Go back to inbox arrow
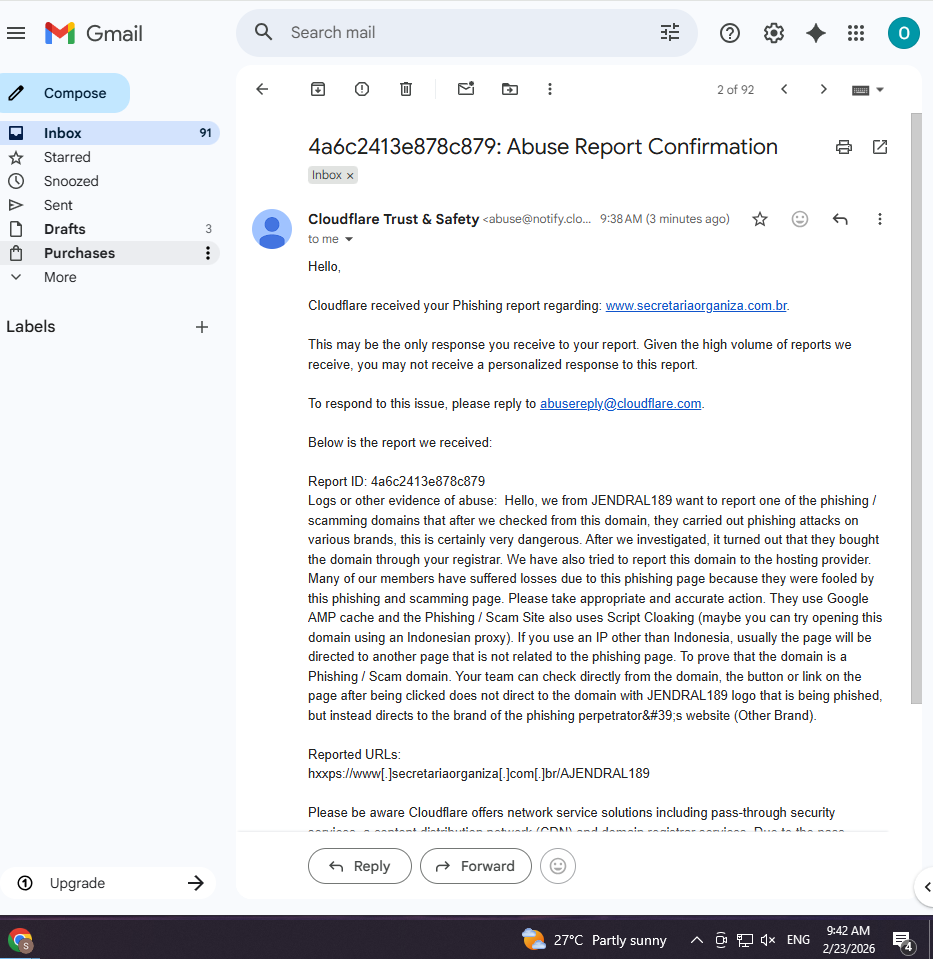 tap(262, 89)
